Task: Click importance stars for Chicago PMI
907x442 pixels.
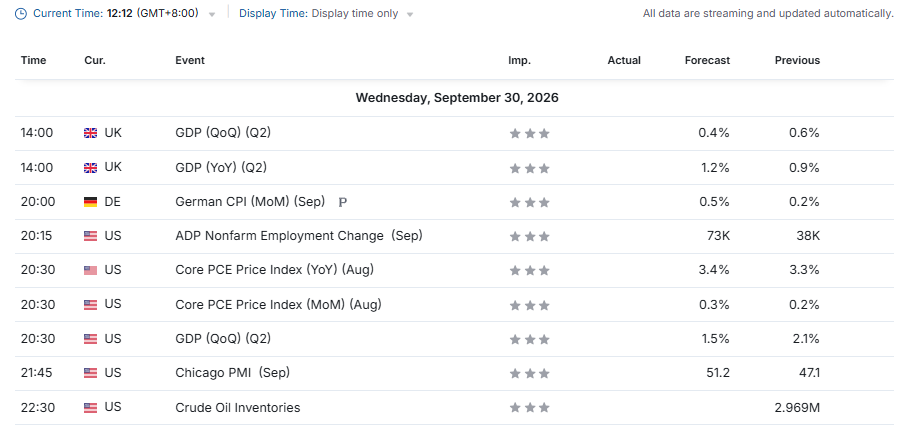Action: point(529,374)
